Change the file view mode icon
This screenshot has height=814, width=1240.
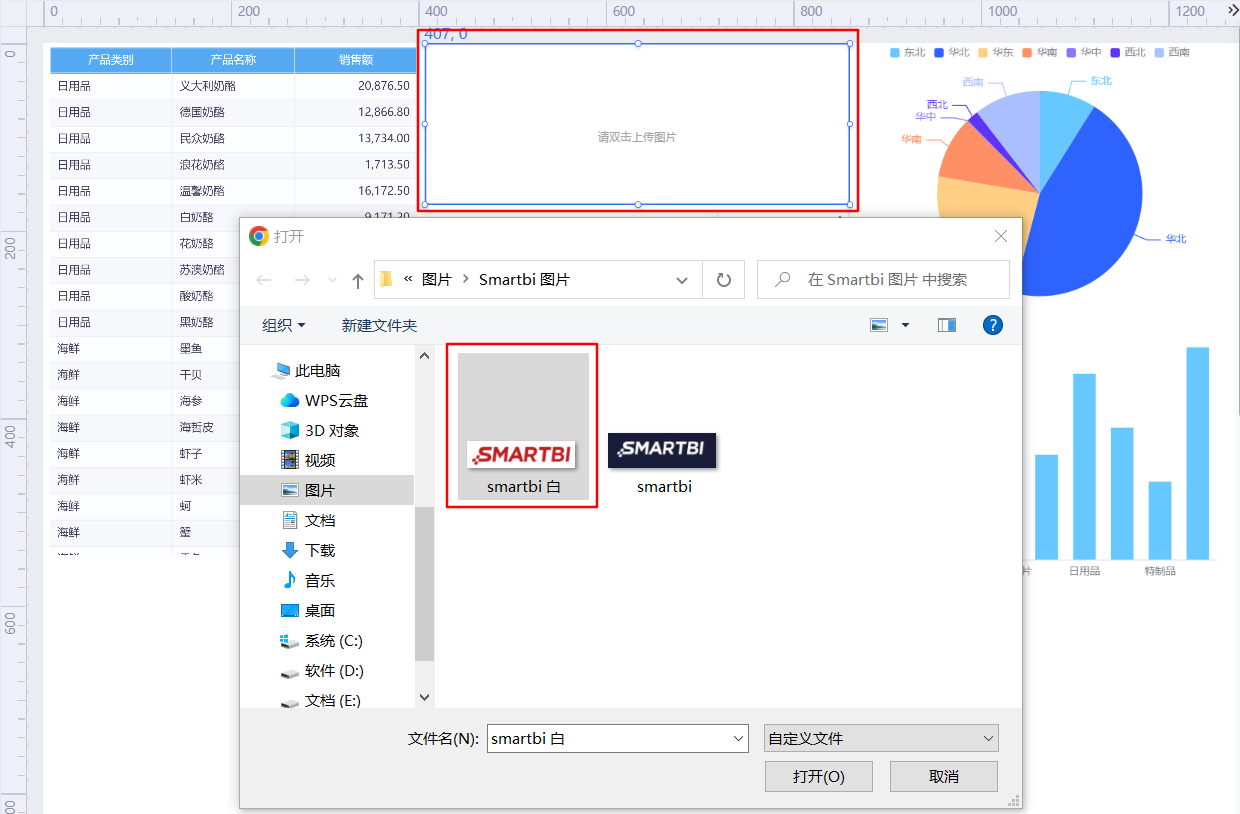(x=879, y=325)
